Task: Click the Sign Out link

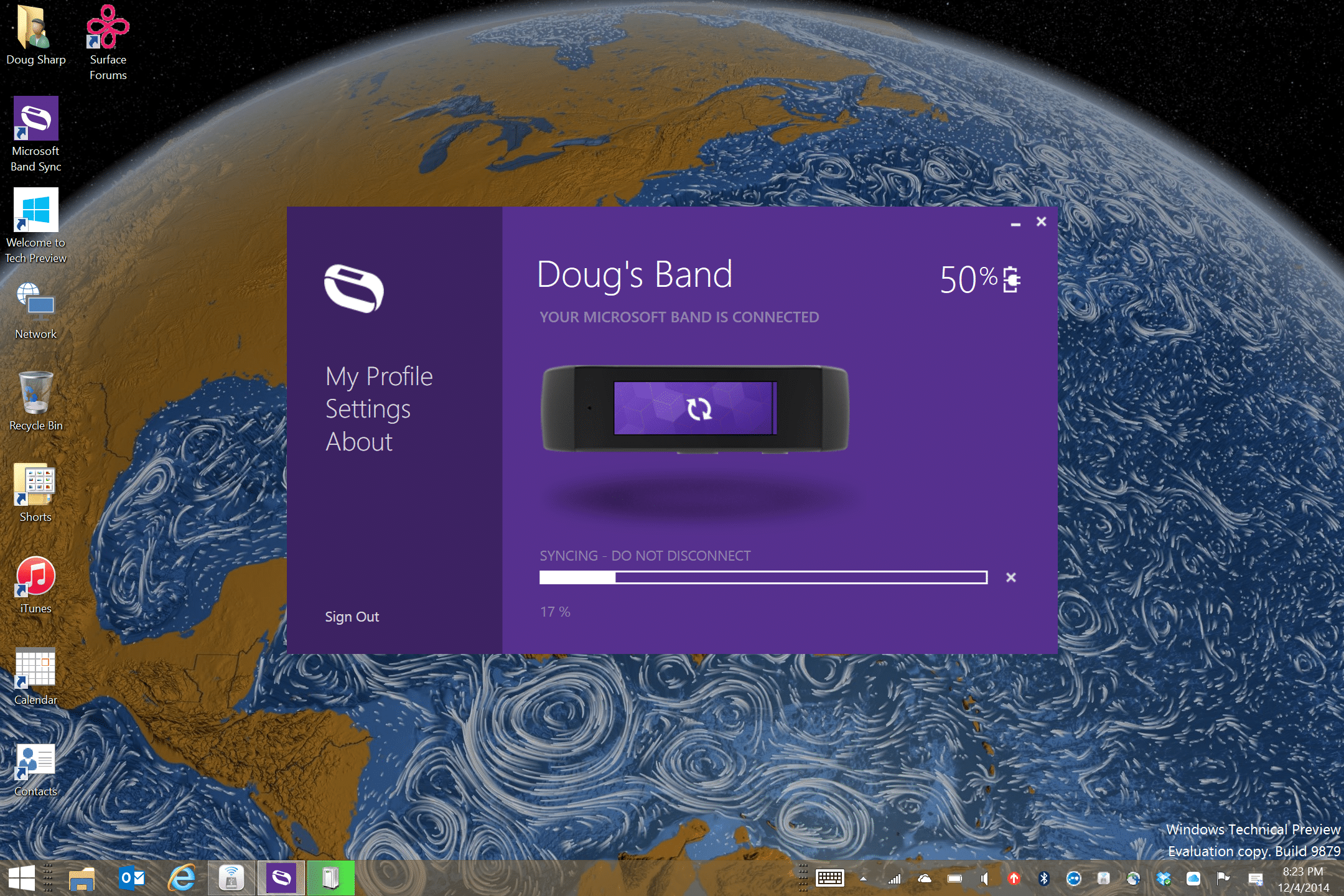Action: tap(352, 617)
